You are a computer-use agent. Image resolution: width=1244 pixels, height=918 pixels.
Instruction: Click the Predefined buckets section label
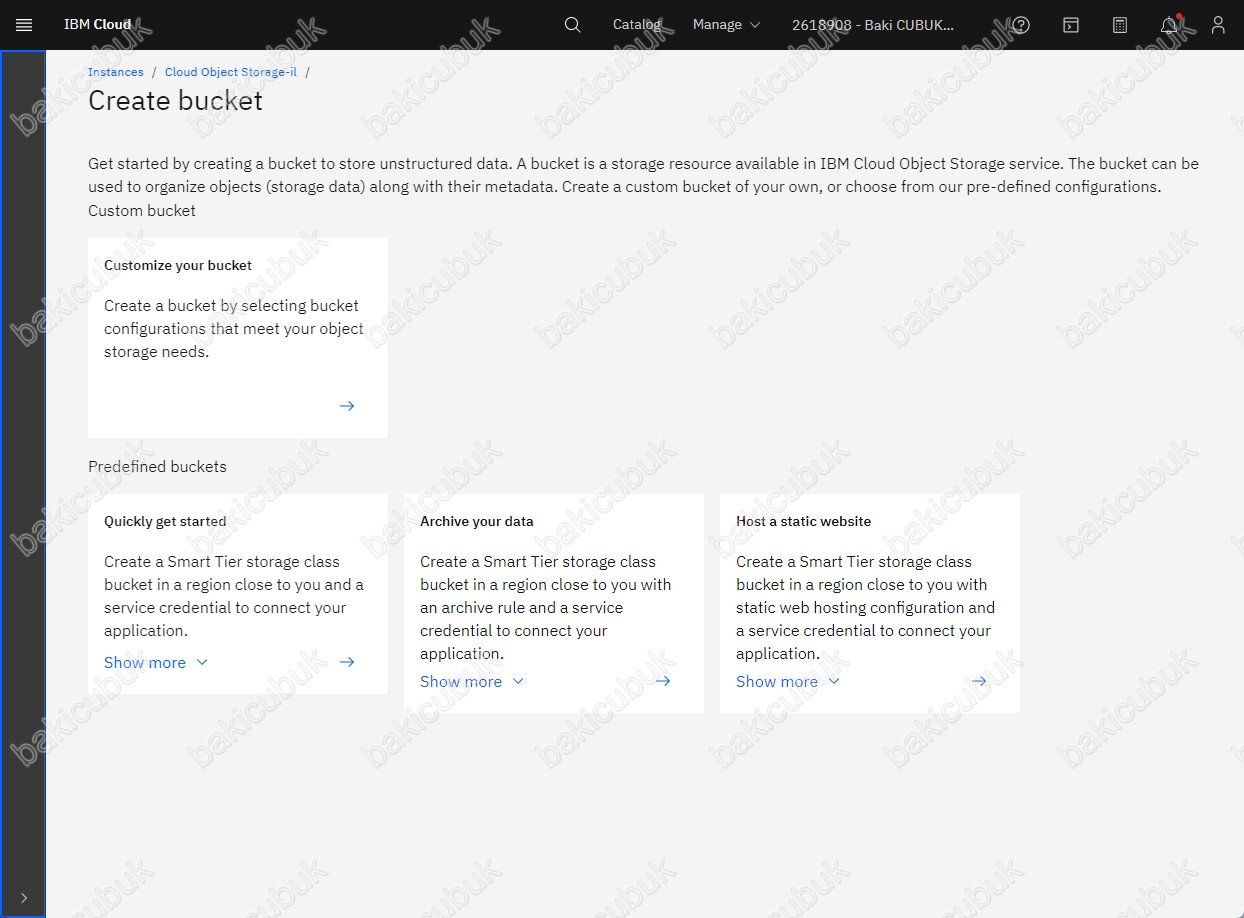pos(157,466)
